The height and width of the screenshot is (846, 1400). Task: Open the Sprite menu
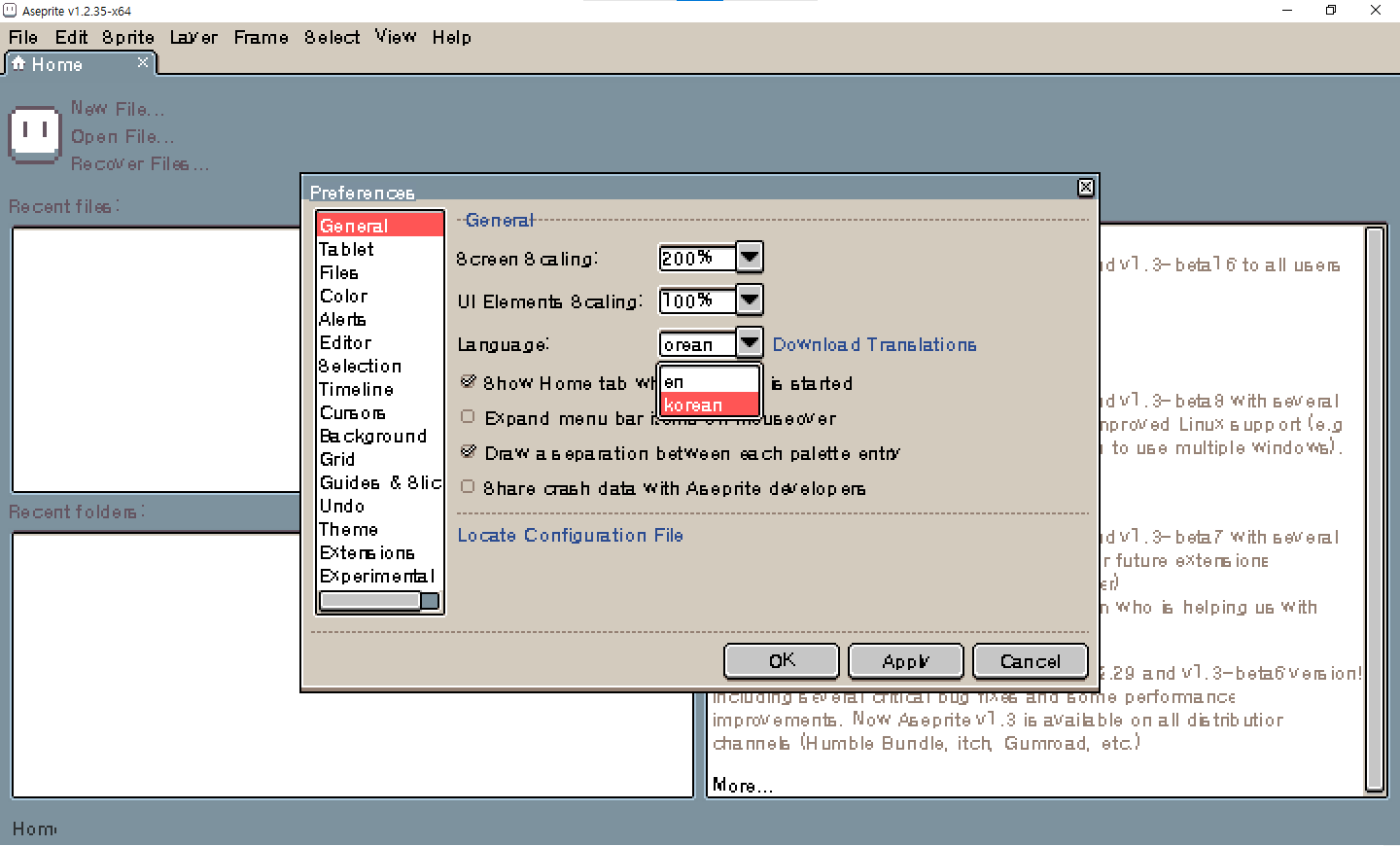point(128,38)
